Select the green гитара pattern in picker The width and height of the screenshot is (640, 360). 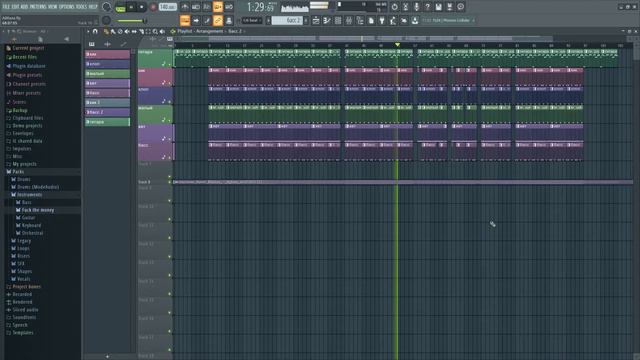(x=107, y=122)
